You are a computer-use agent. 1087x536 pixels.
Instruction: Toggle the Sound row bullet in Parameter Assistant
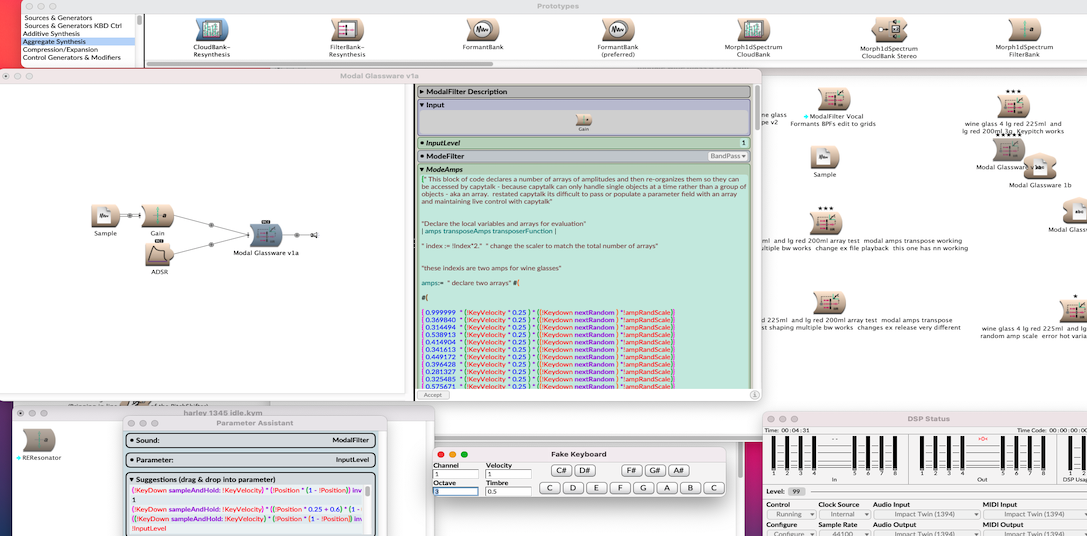pos(132,440)
